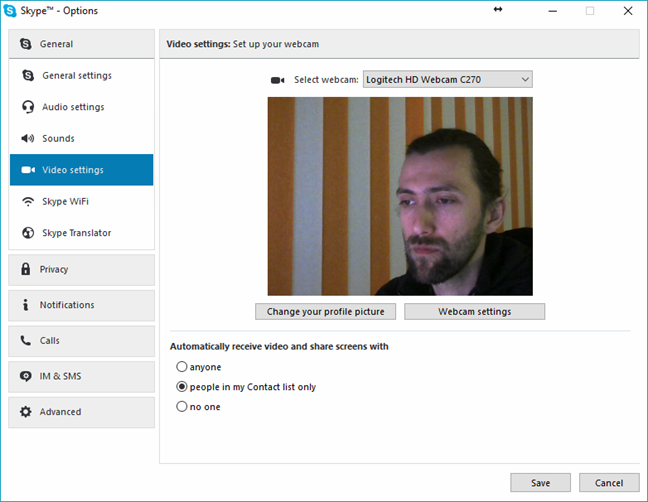This screenshot has height=502, width=648.
Task: Save the options
Action: 540,483
